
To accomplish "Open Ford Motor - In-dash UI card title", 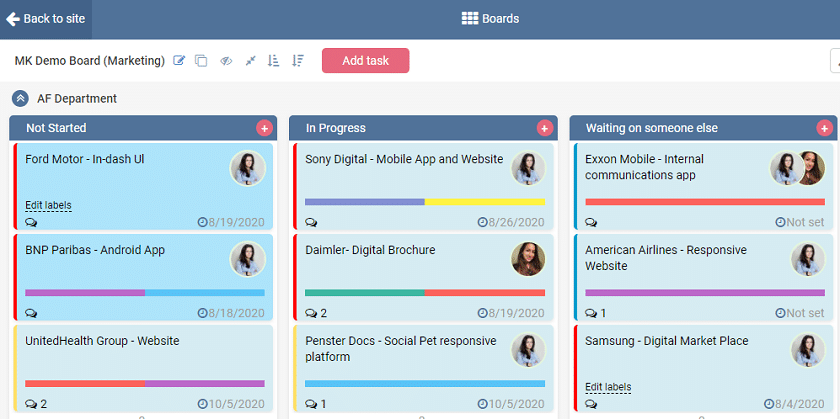I will pyautogui.click(x=85, y=159).
